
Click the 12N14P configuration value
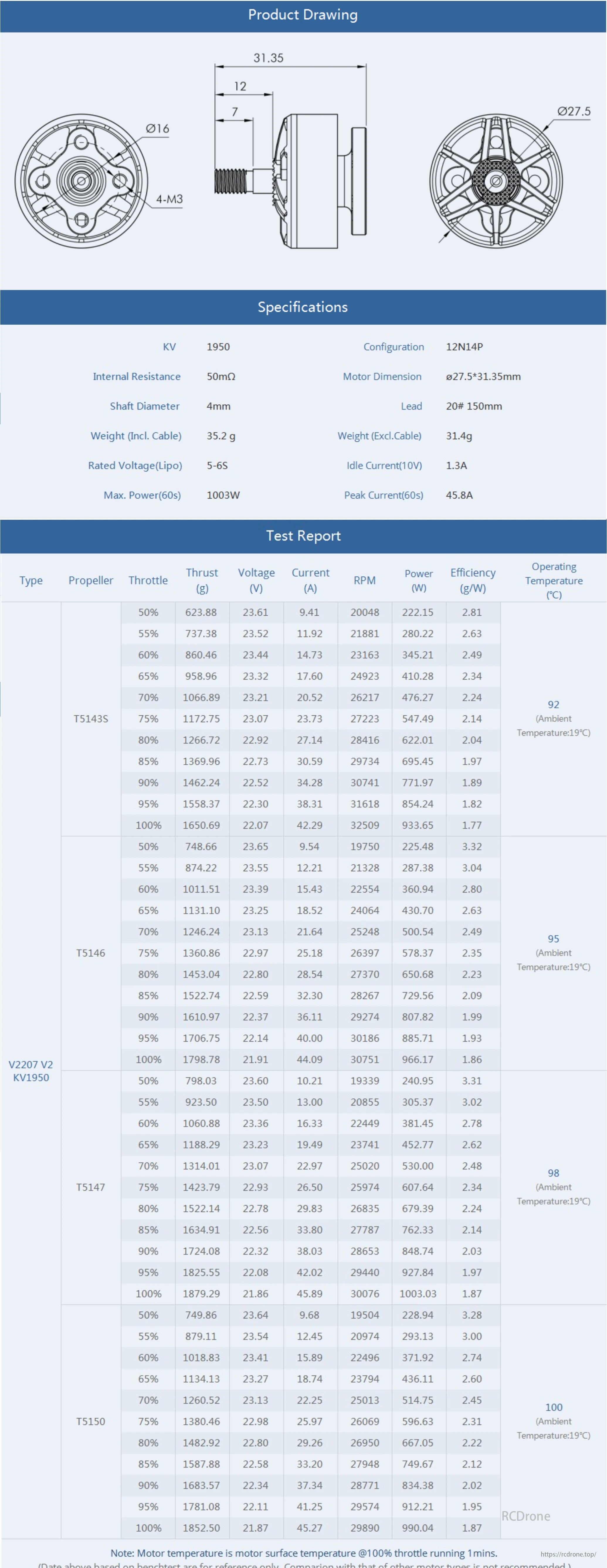coord(464,347)
